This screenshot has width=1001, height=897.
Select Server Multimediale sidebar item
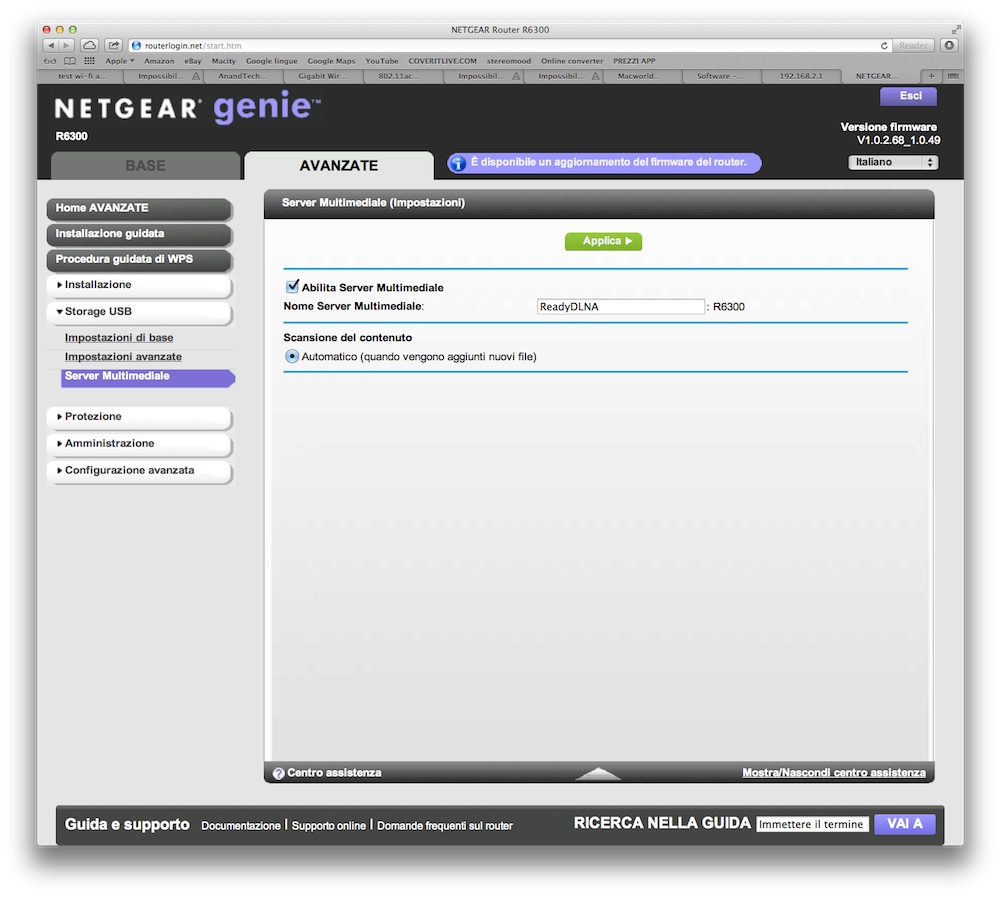(x=148, y=377)
